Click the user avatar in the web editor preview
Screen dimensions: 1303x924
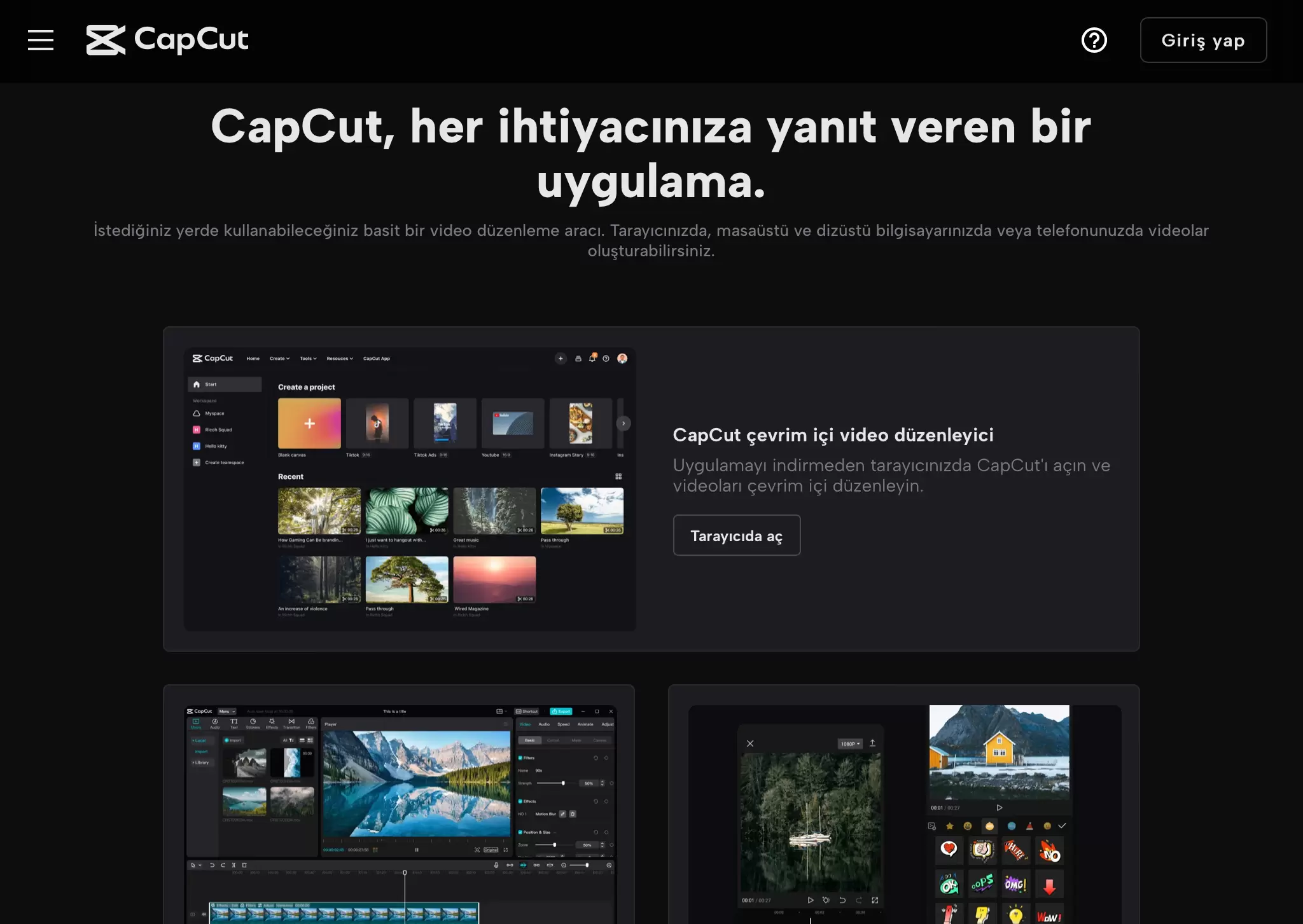tap(622, 359)
